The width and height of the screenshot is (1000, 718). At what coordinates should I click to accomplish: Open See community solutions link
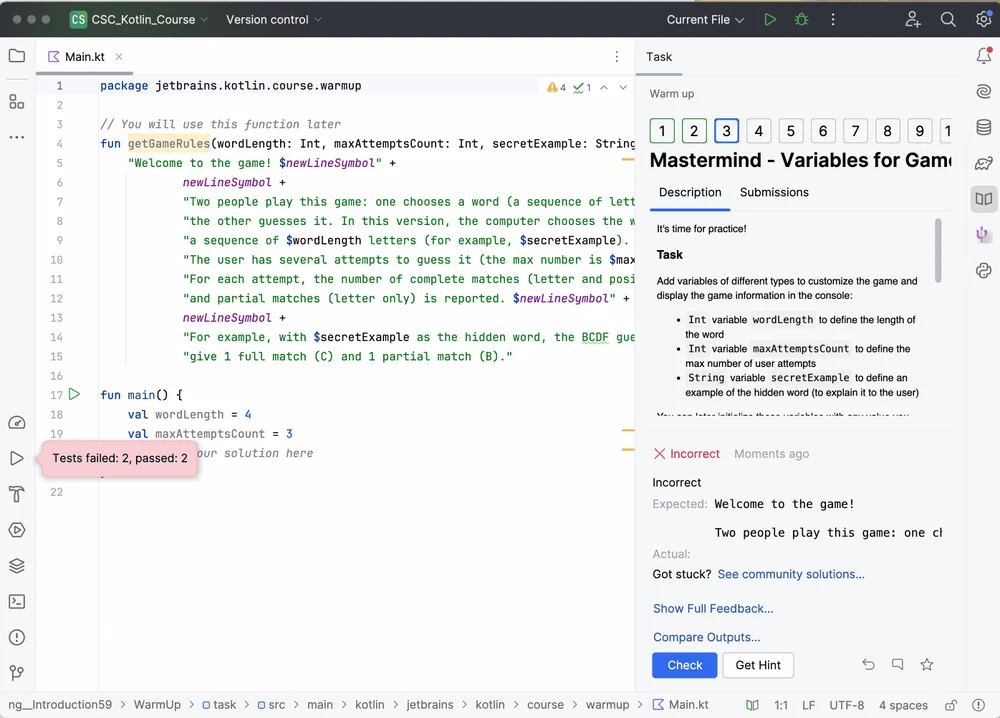[x=791, y=575]
